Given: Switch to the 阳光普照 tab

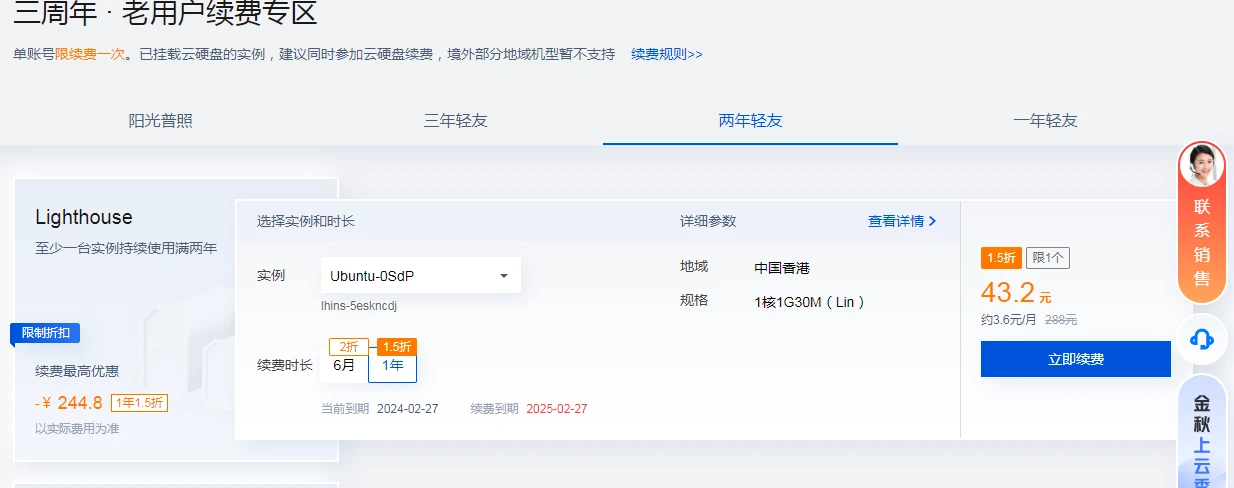Looking at the screenshot, I should coord(160,121).
